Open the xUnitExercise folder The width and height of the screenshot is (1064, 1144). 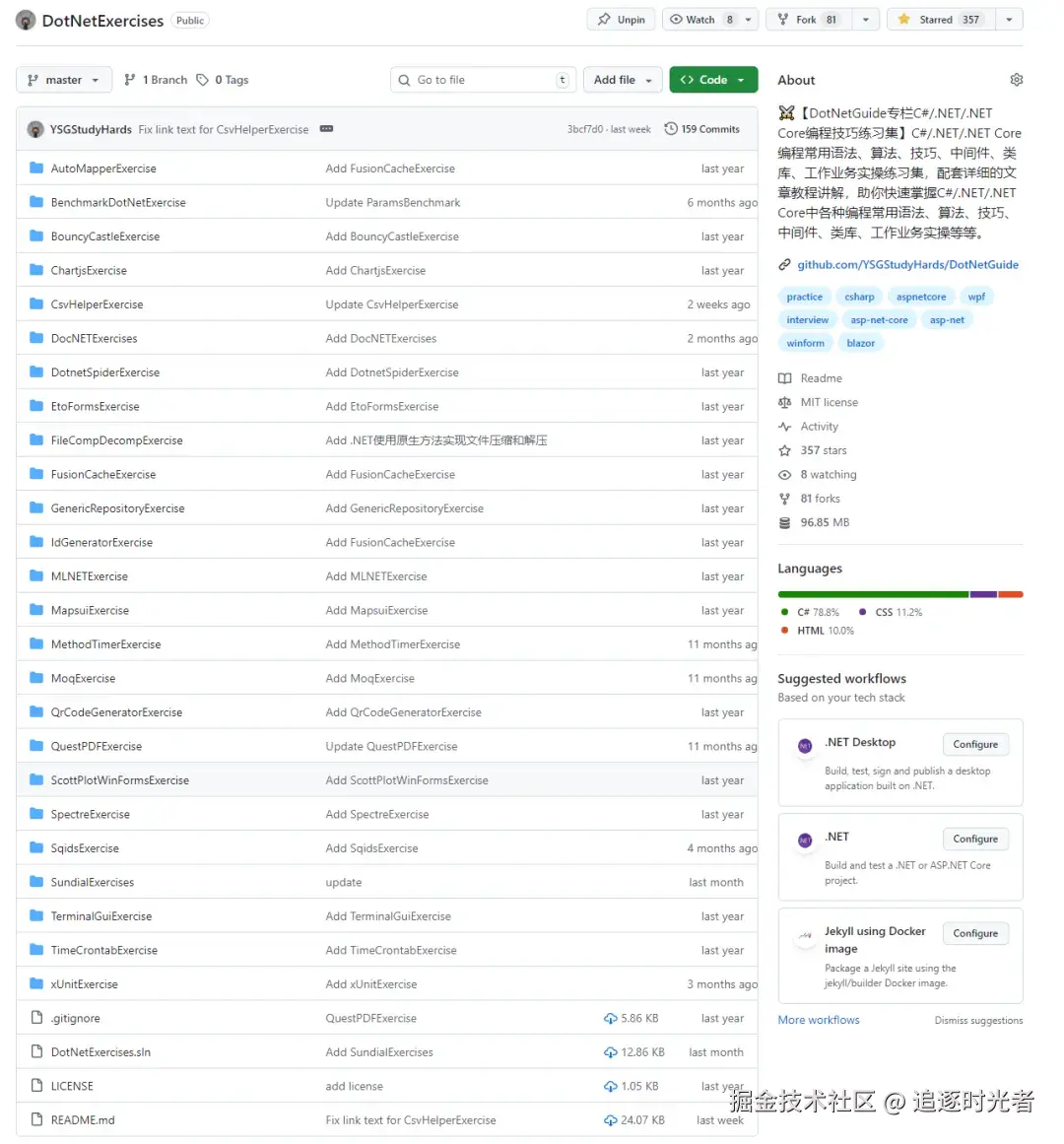point(84,984)
